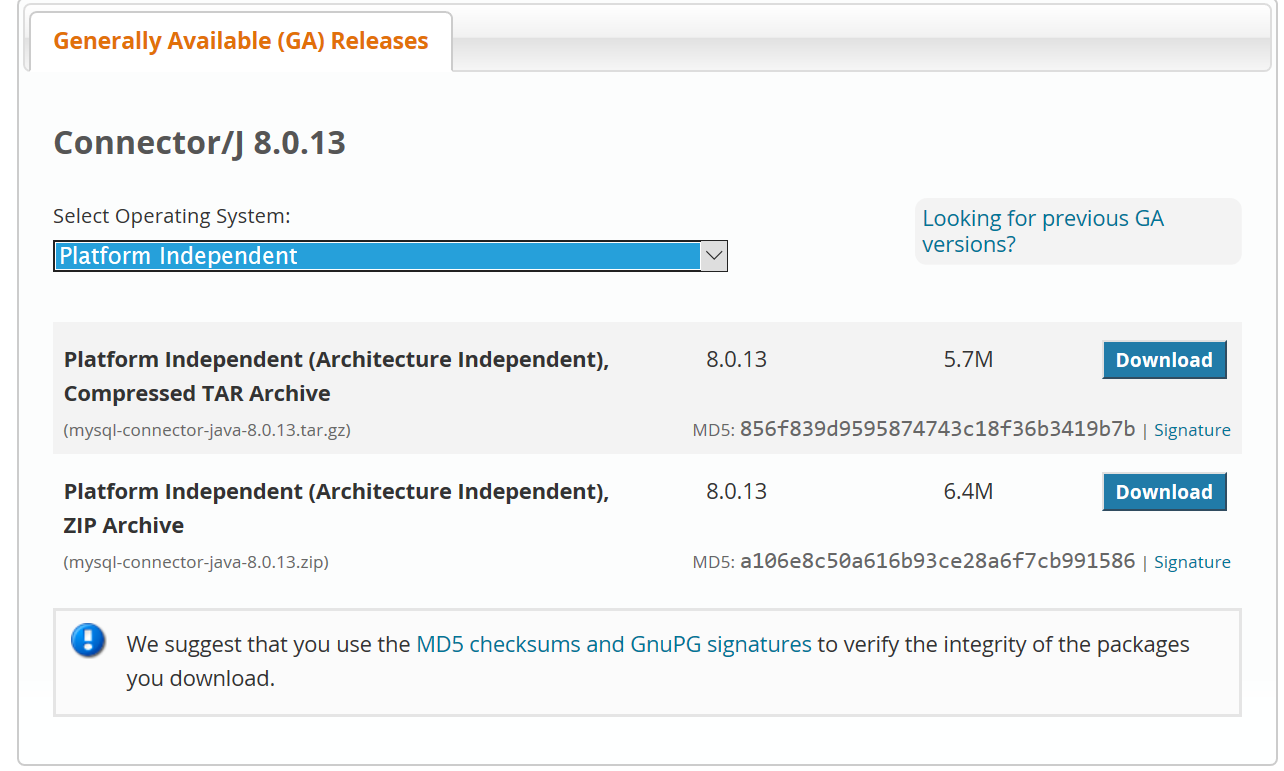Select the ZIP archive MD5 checksum text
Screen dimensions: 1284x771
[x=938, y=561]
